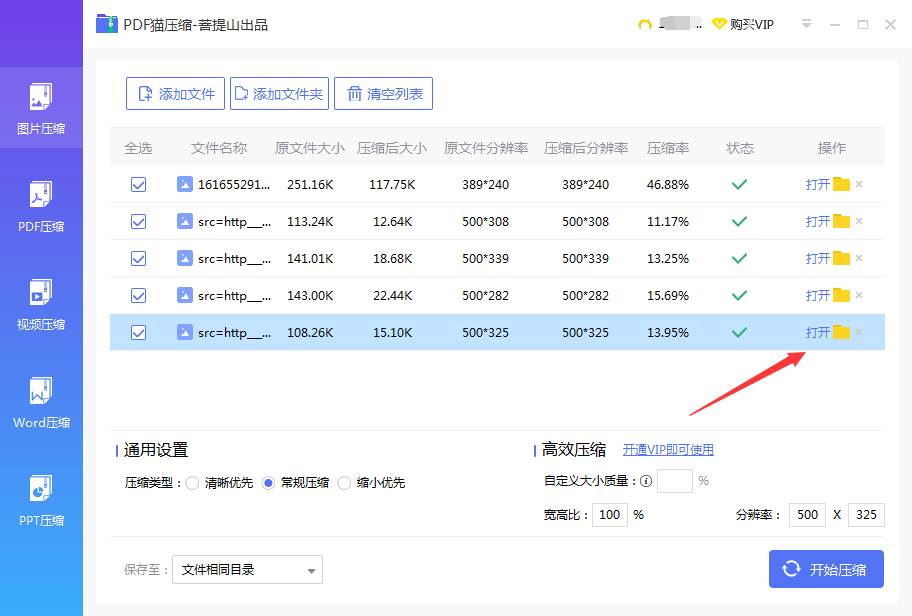
Task: Remove the 46.88% row with its x icon
Action: [859, 184]
